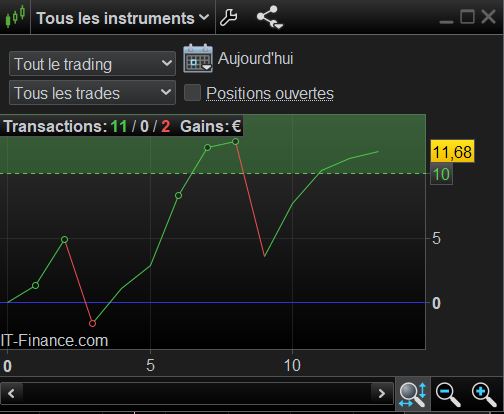The height and width of the screenshot is (414, 504).
Task: Click the Transactions winning count 11
Action: [x=119, y=127]
